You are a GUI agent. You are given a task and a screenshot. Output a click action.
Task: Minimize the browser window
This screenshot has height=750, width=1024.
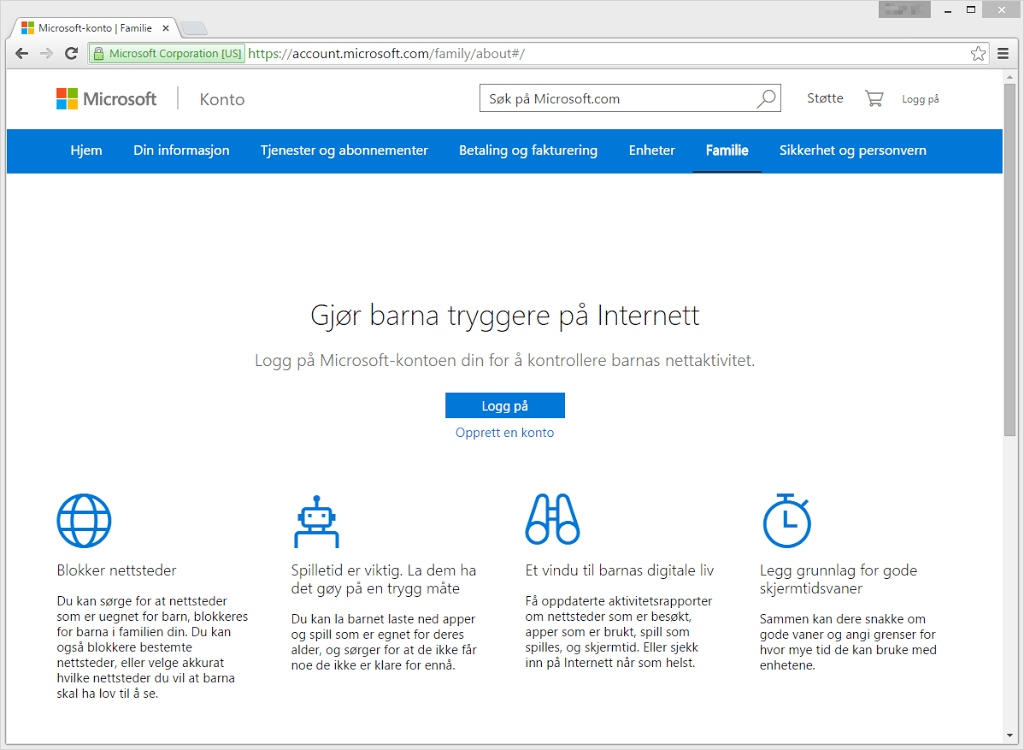948,10
